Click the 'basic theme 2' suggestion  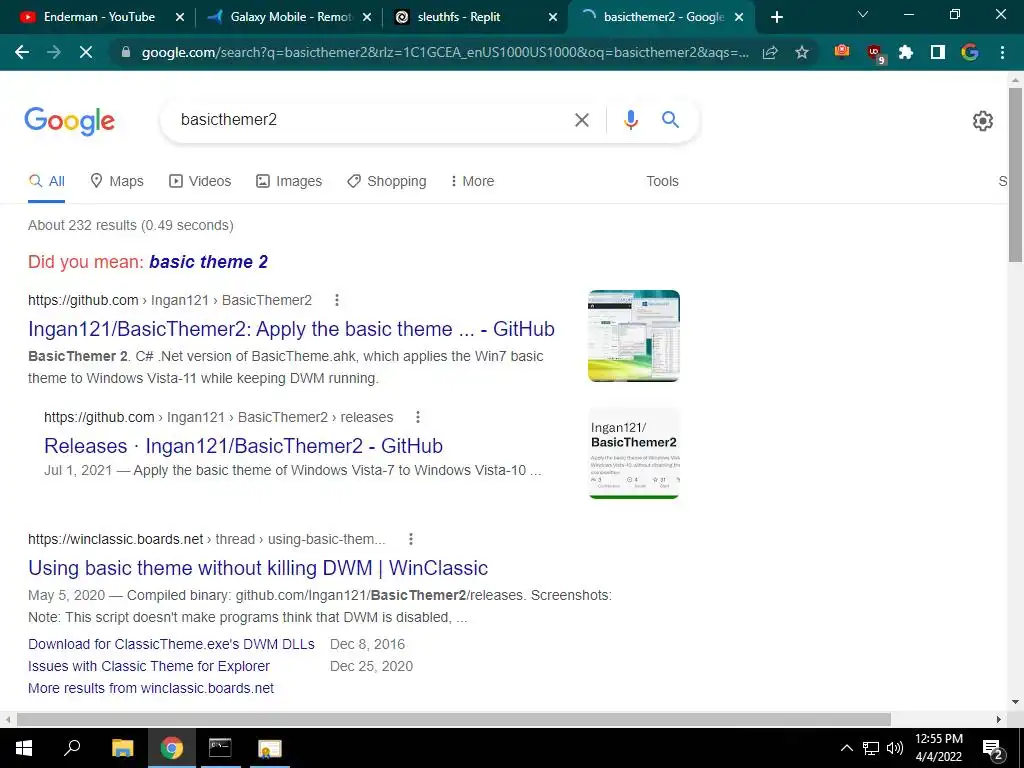(x=208, y=262)
